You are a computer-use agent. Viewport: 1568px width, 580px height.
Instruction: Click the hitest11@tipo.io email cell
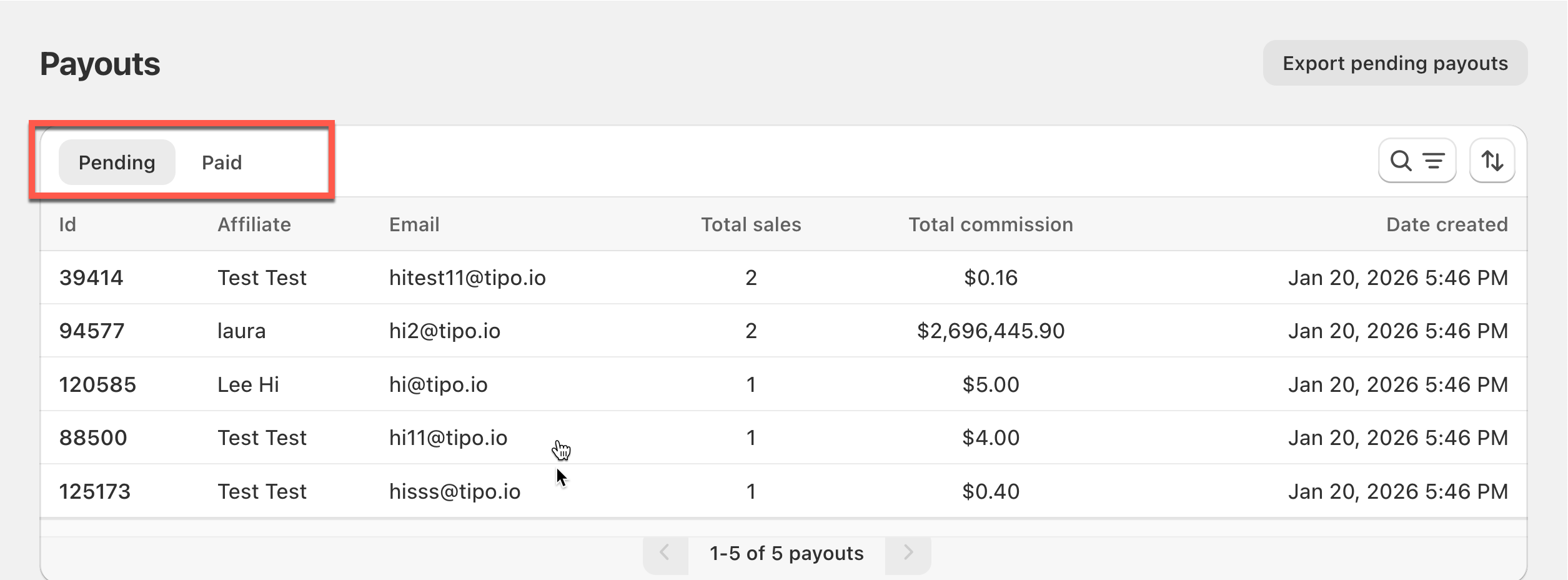[x=467, y=277]
